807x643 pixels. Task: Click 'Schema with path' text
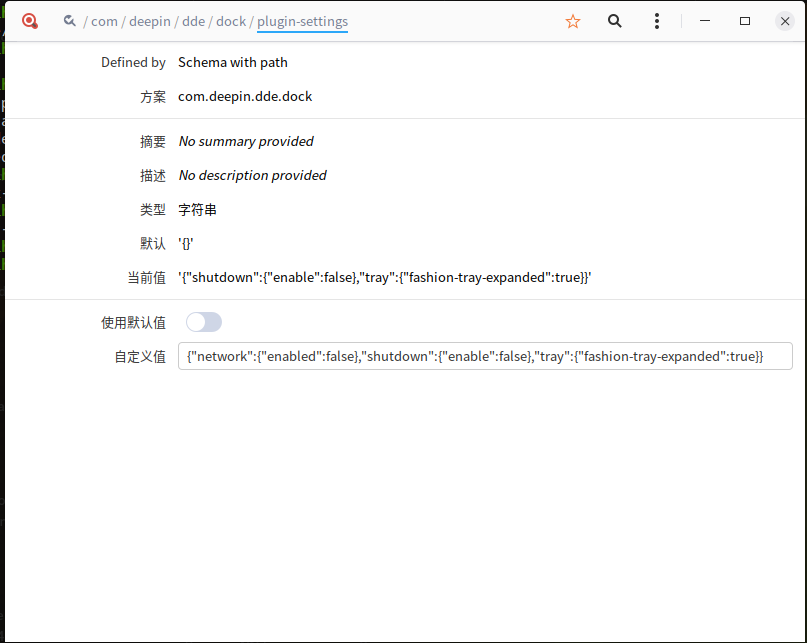[x=233, y=62]
